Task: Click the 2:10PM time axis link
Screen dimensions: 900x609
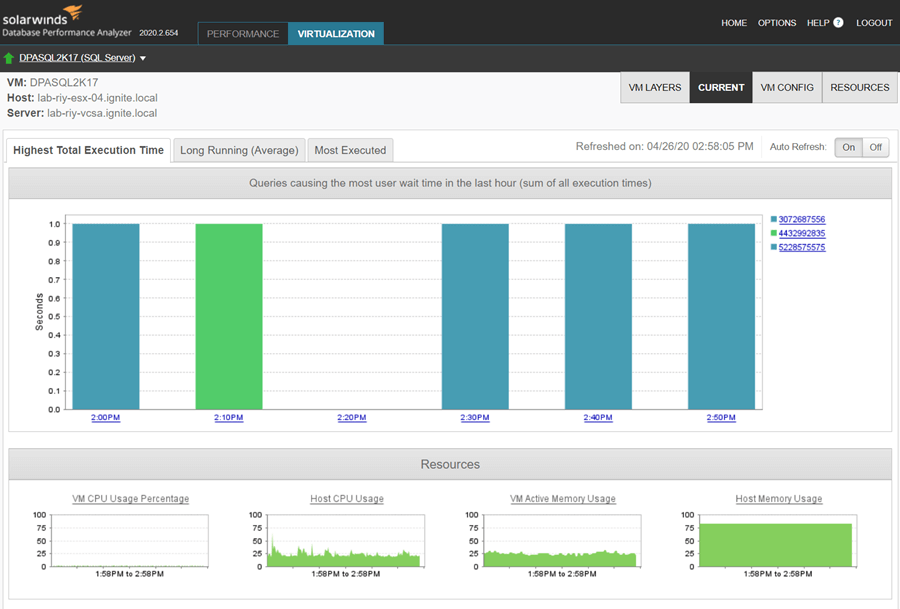Action: point(228,417)
